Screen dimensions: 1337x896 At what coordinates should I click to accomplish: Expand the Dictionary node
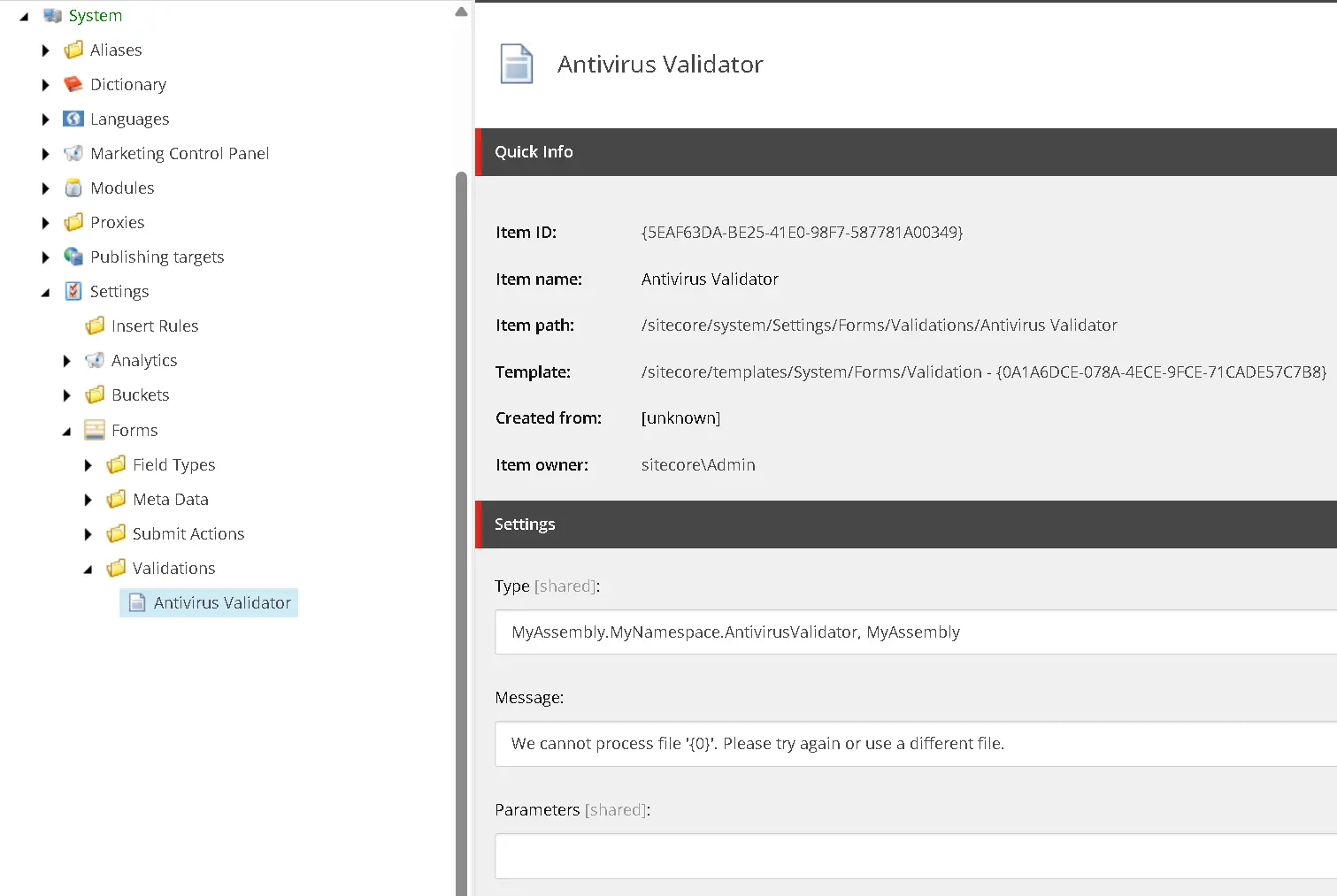coord(45,85)
